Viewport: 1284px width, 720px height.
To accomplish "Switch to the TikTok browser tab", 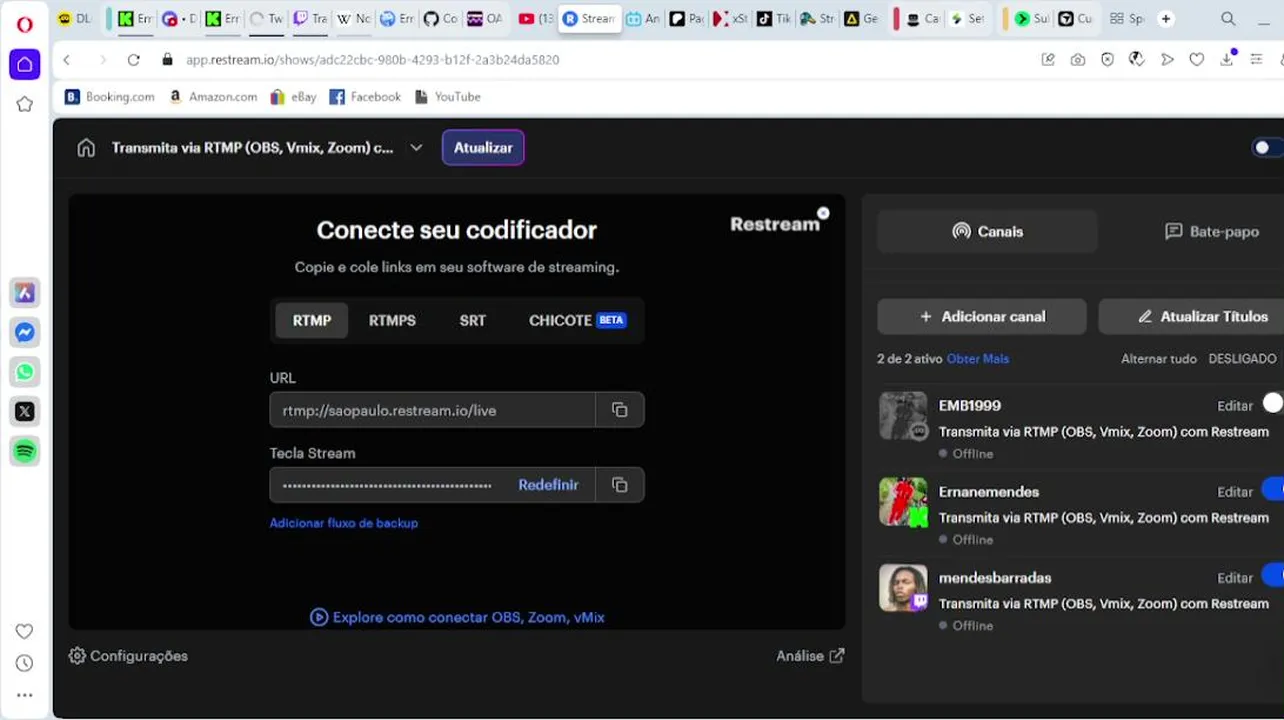I will (774, 19).
